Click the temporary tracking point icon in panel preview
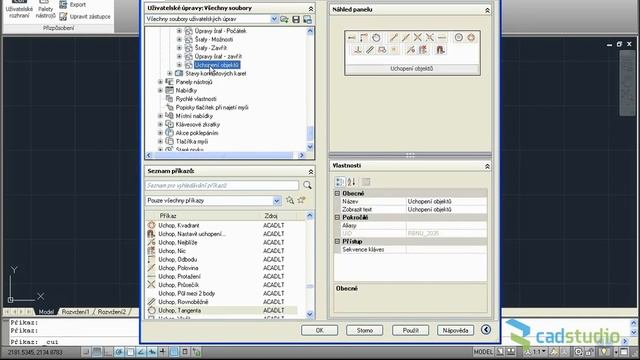This screenshot has width=640, height=360. click(x=352, y=38)
